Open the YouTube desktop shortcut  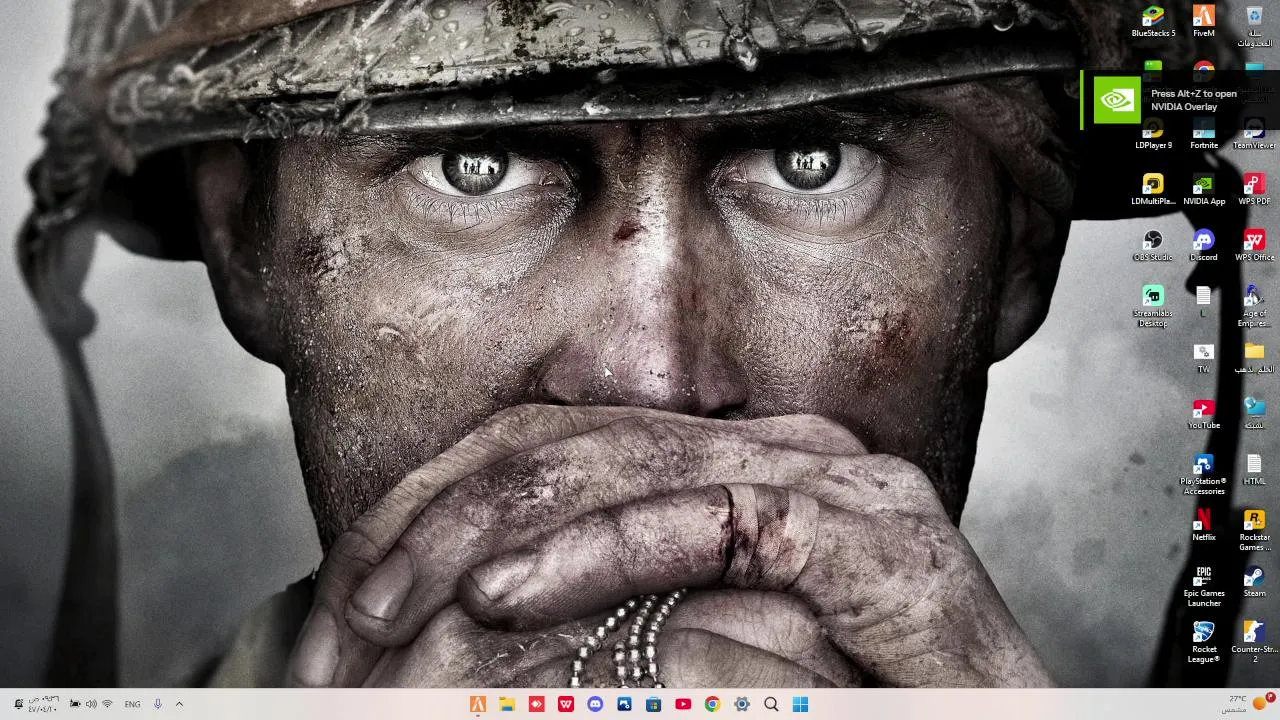click(x=1204, y=413)
